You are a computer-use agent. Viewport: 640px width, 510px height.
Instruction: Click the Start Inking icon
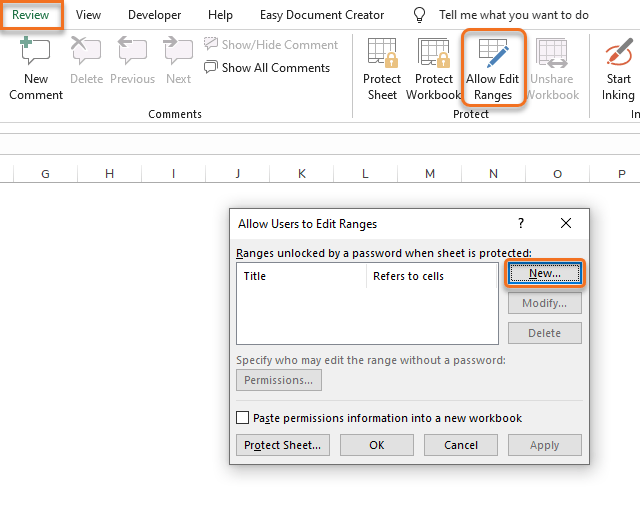click(619, 54)
